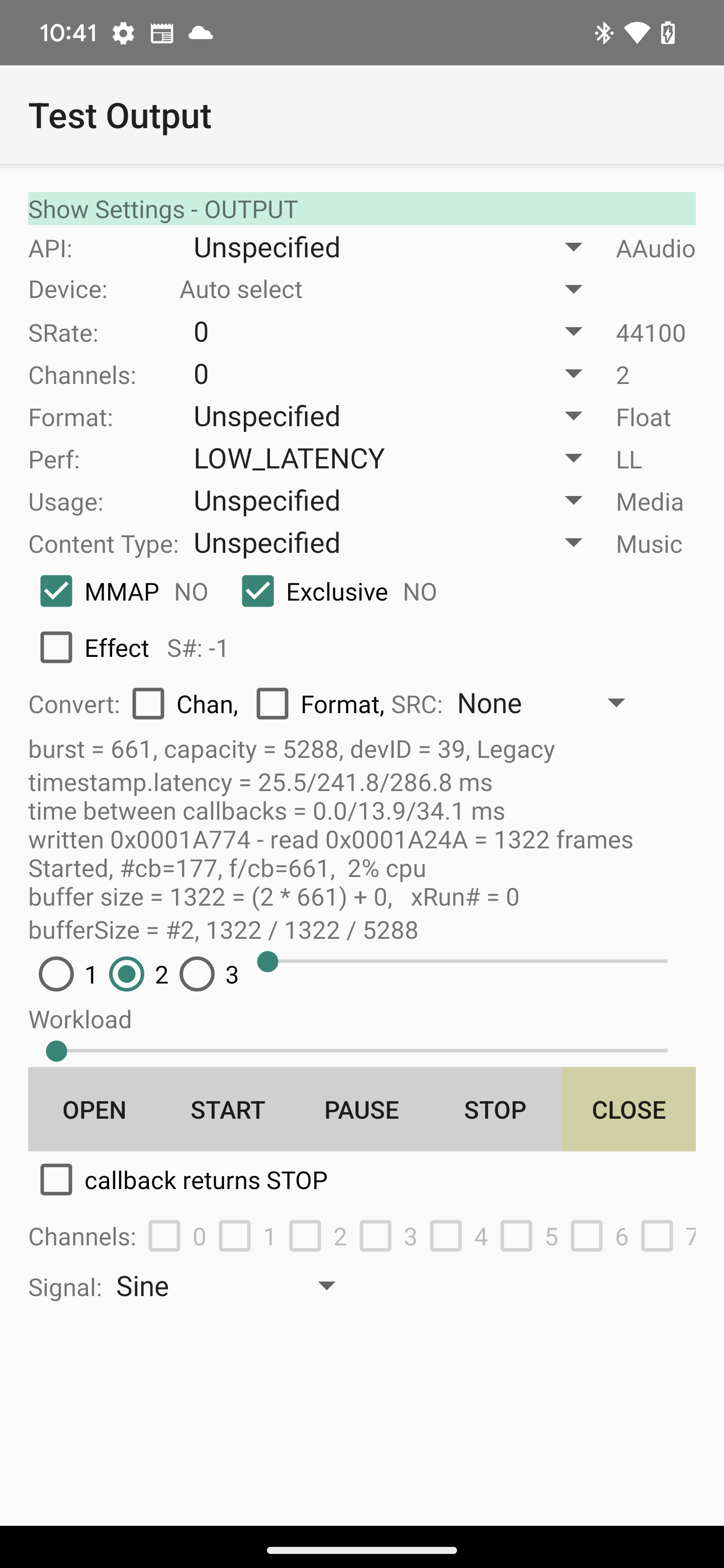Open the Perf LOW_LATENCY dropdown
Viewport: 724px width, 1568px height.
573,458
